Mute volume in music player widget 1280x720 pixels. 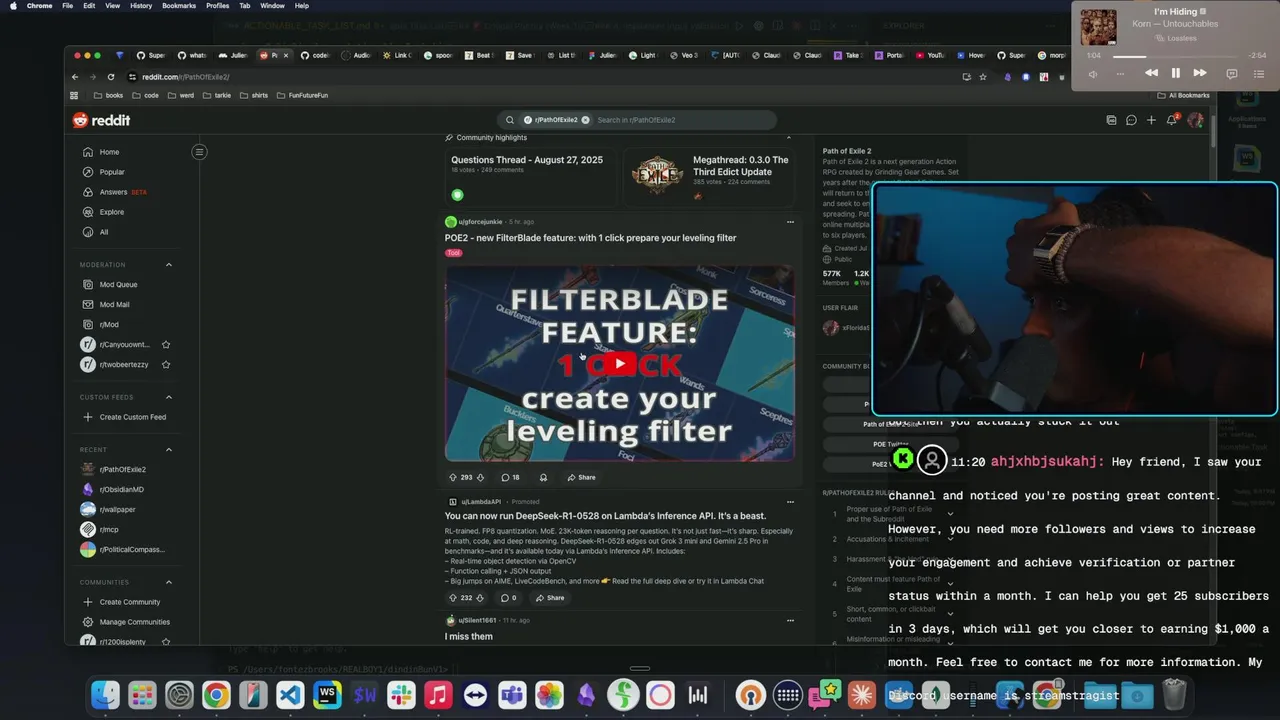(1092, 73)
